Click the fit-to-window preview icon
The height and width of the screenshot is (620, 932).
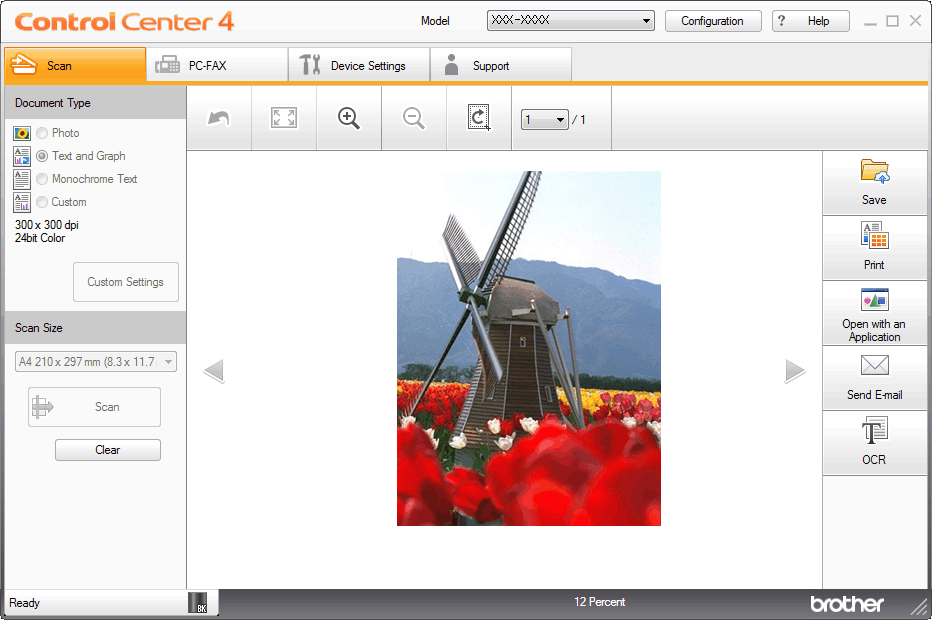pos(284,118)
